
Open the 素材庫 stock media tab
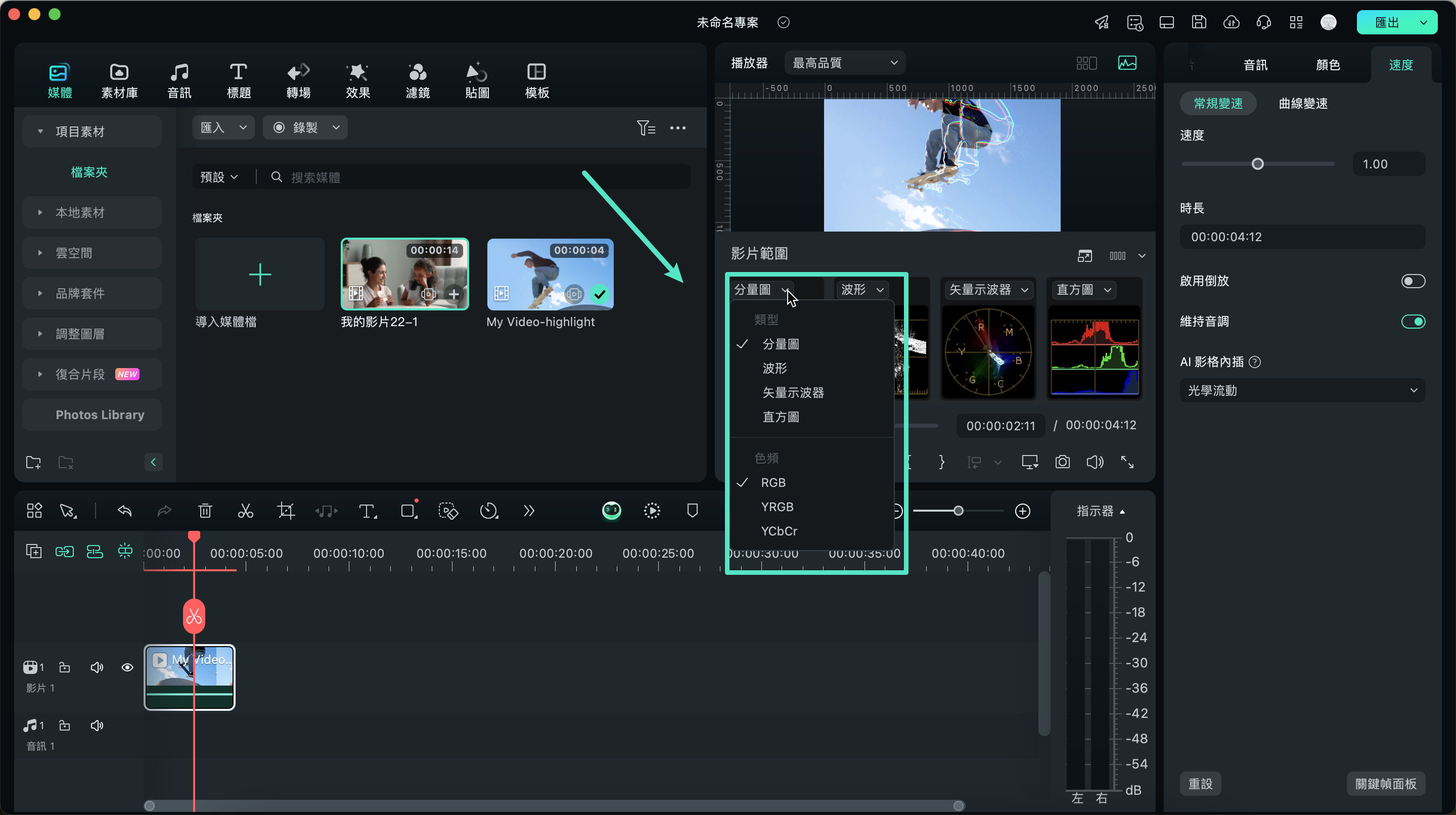(x=119, y=80)
